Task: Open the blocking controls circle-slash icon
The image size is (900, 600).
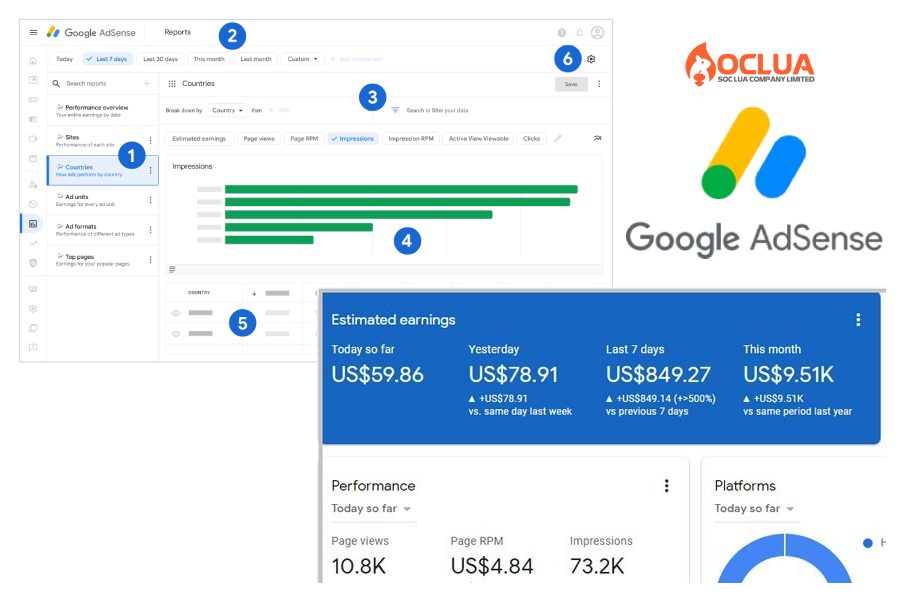Action: (x=33, y=204)
